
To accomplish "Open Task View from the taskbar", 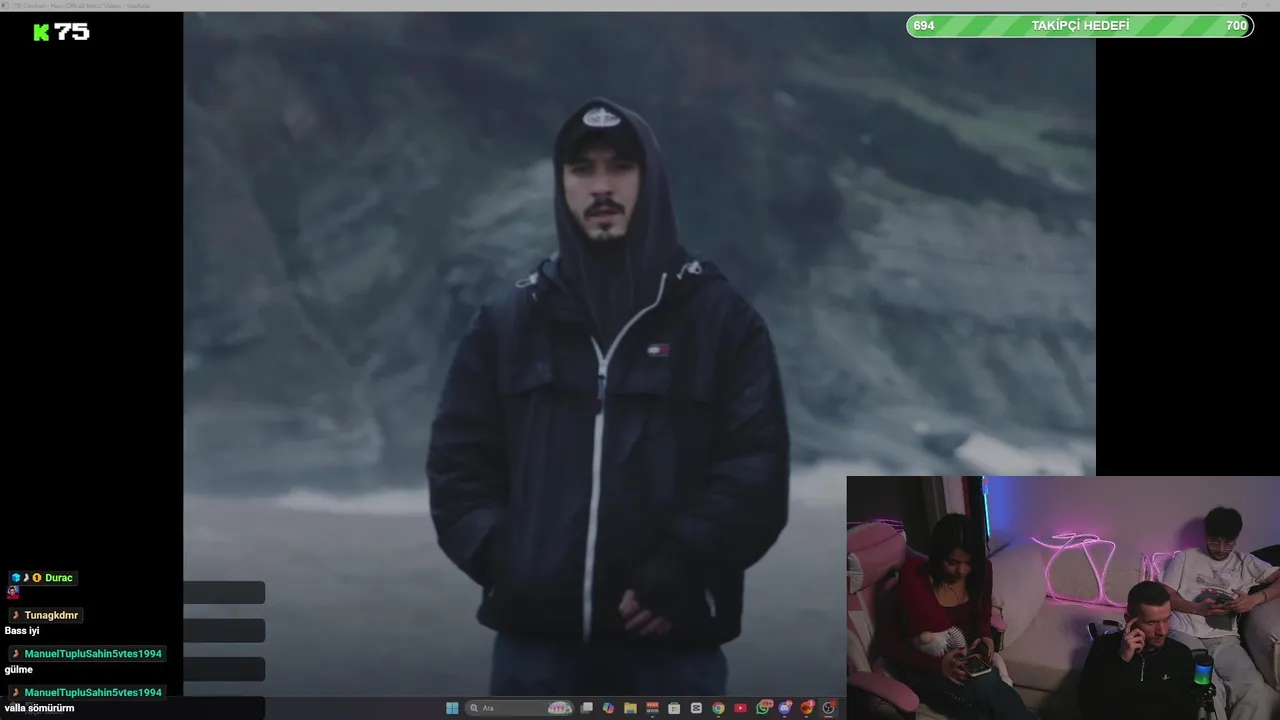I will pos(586,708).
